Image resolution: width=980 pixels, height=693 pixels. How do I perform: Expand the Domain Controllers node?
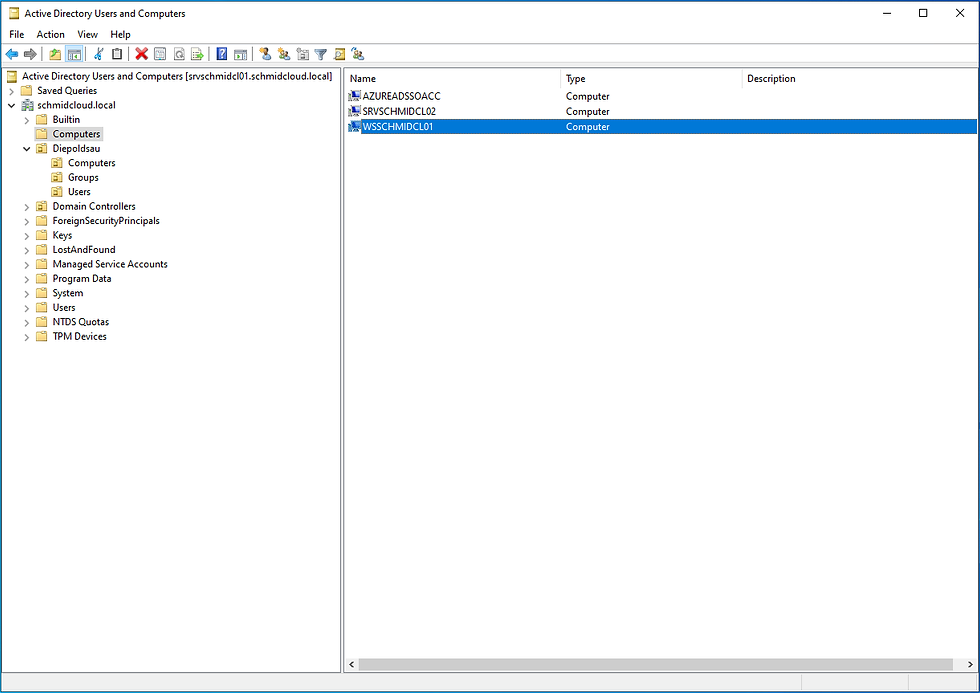pyautogui.click(x=26, y=207)
